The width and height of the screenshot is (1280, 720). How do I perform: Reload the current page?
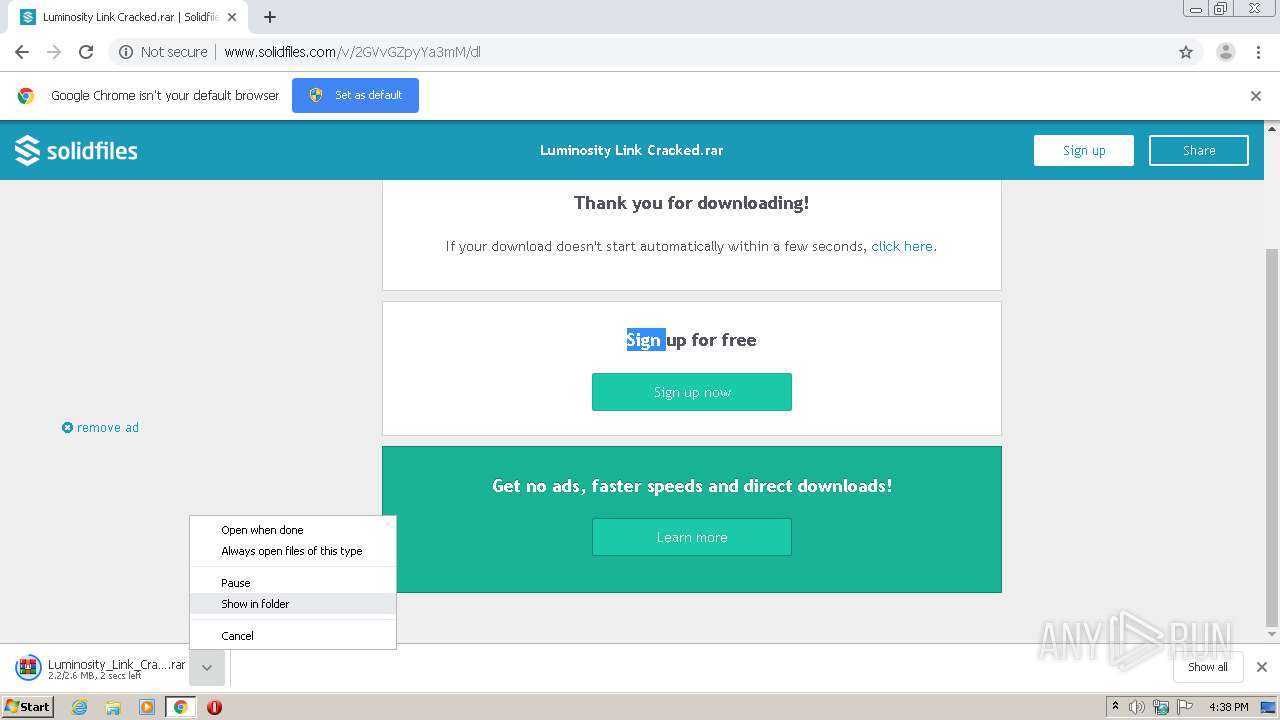[86, 52]
